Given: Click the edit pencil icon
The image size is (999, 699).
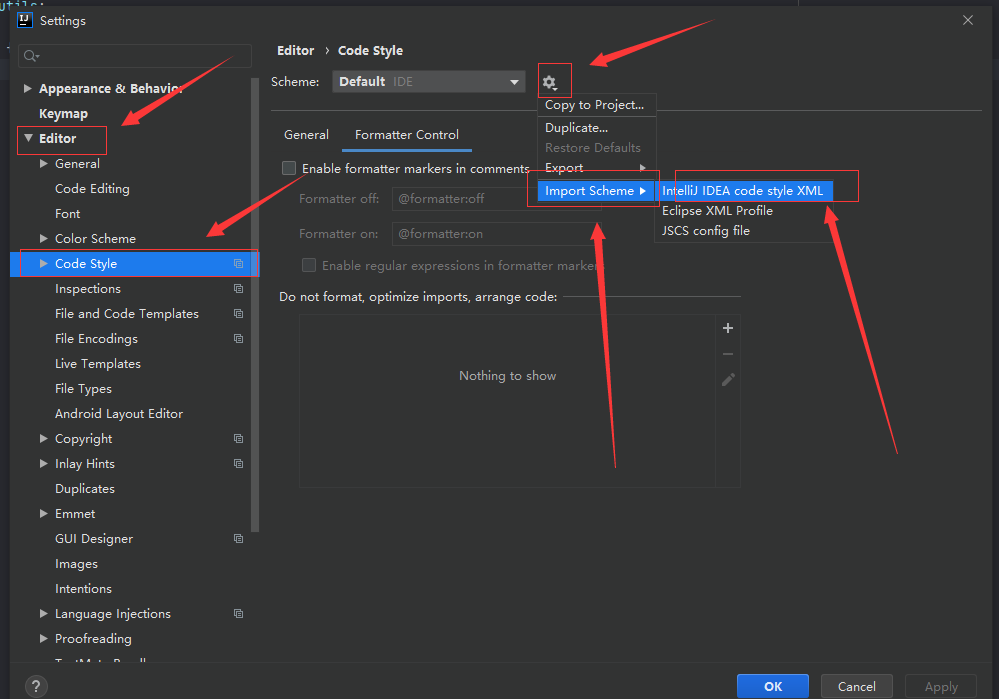Looking at the screenshot, I should pyautogui.click(x=727, y=378).
